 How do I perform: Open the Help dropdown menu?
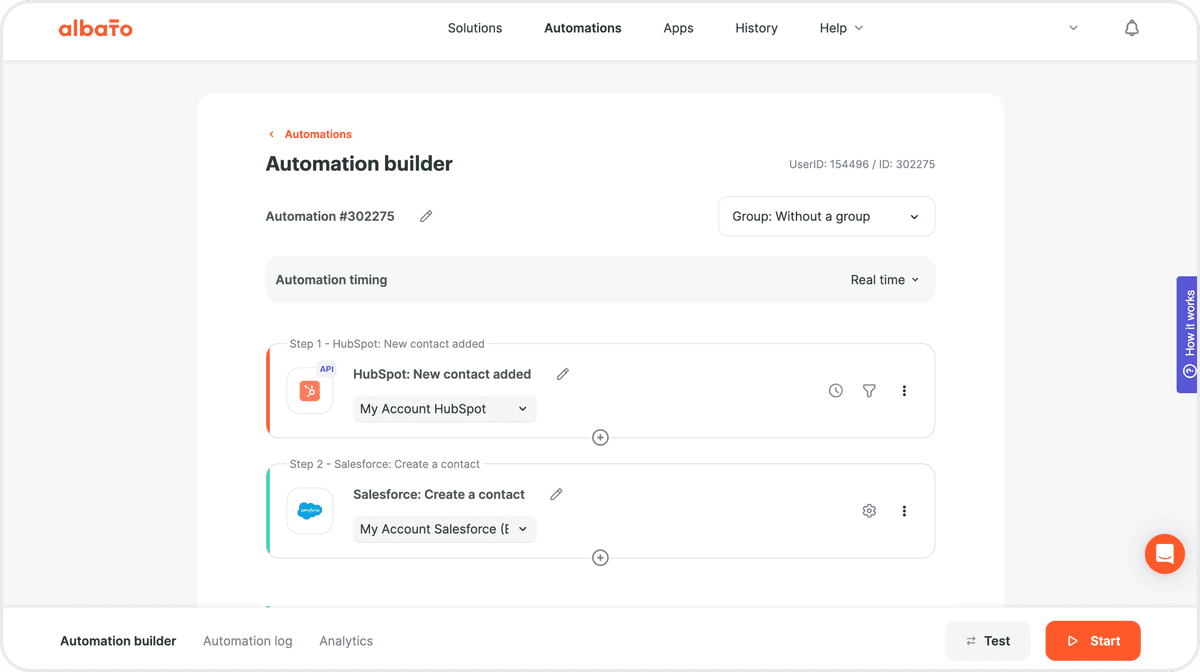(841, 28)
